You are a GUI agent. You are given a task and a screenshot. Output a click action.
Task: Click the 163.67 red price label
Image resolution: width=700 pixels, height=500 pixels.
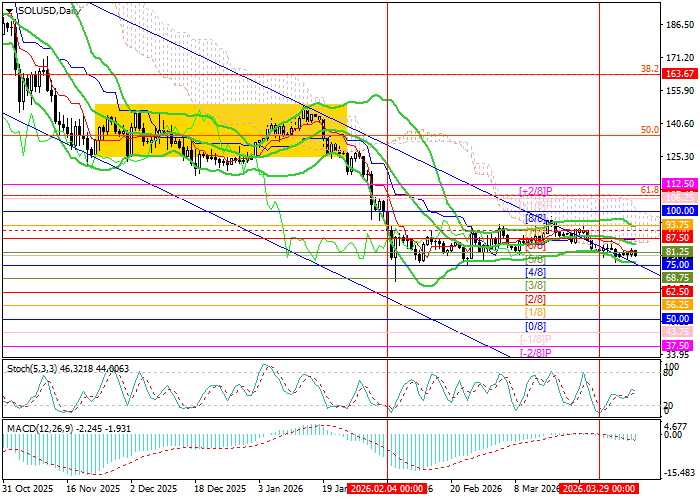coord(679,74)
